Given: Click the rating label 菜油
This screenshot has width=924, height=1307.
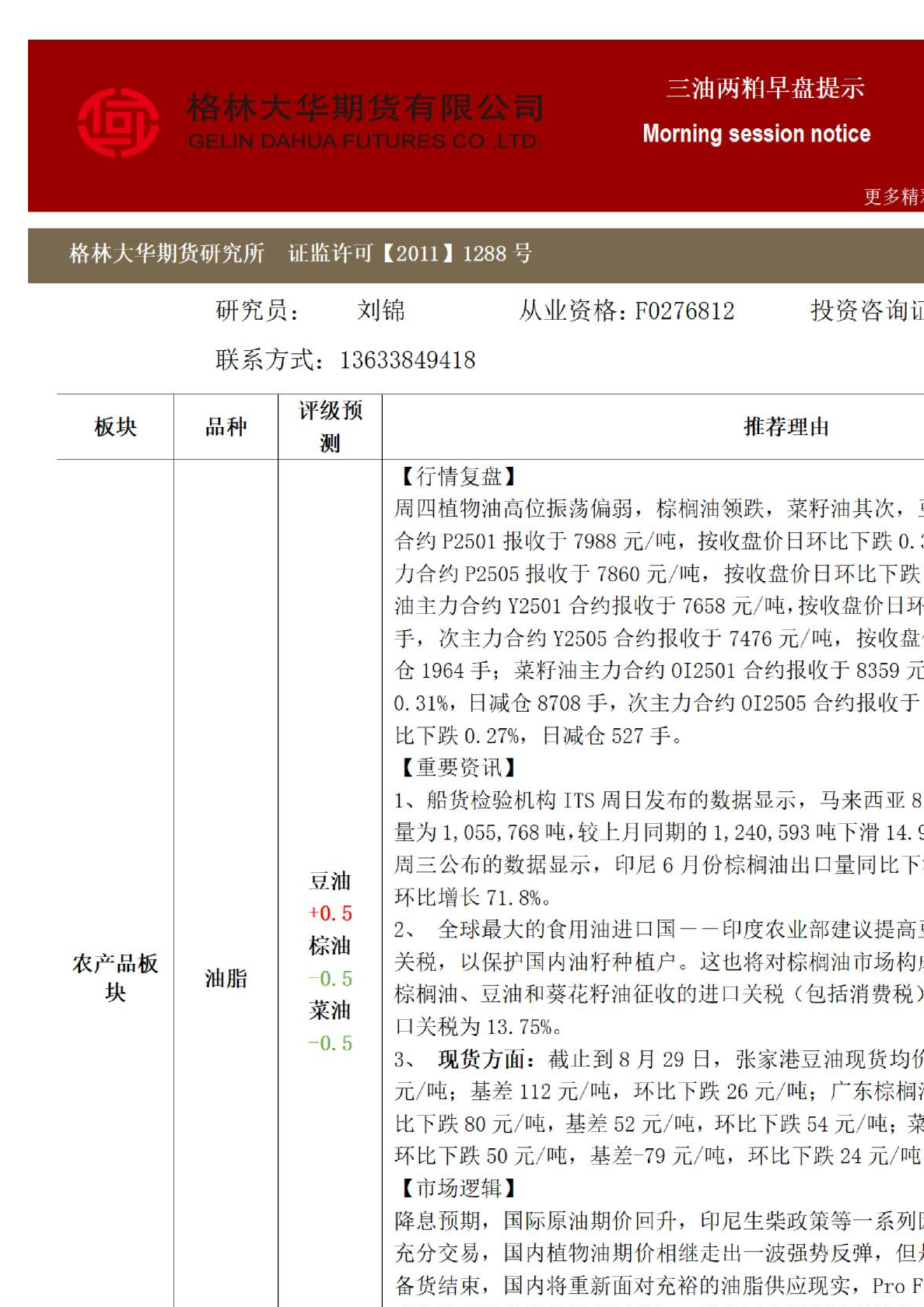Looking at the screenshot, I should click(331, 1011).
